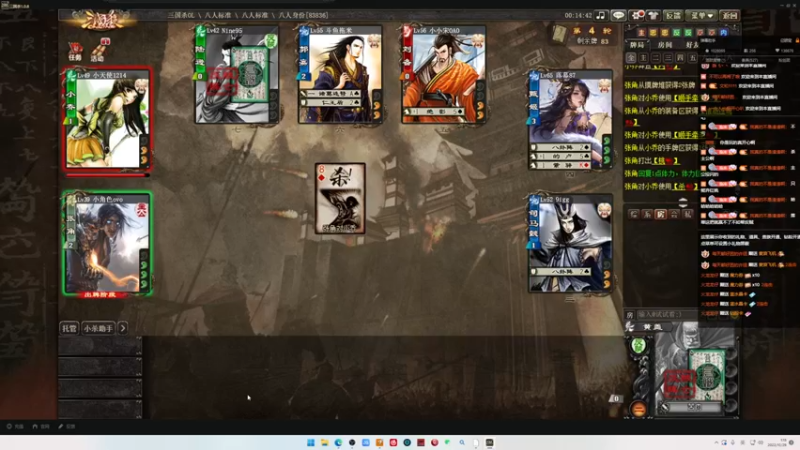The height and width of the screenshot is (450, 800).
Task: Click 郭嘉's 诸葛连弩 weapon equipment
Action: pyautogui.click(x=332, y=94)
